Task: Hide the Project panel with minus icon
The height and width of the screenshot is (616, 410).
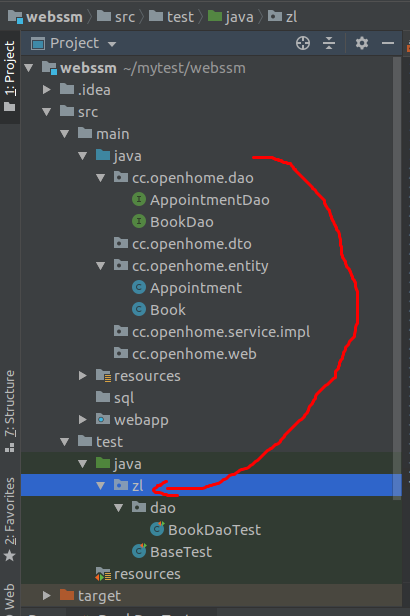Action: tap(388, 43)
